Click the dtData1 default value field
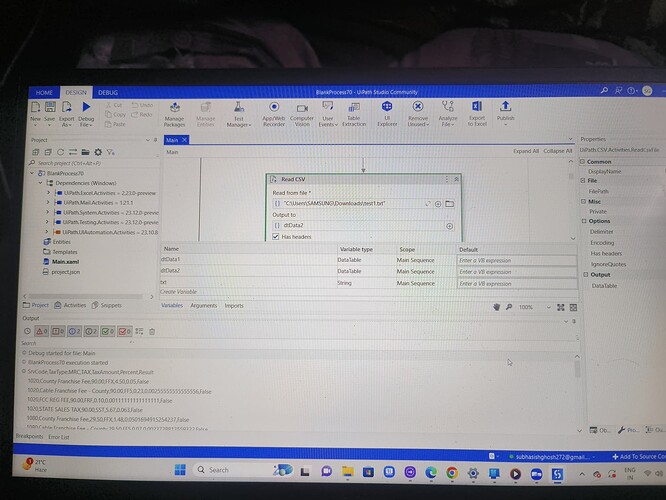 point(516,260)
